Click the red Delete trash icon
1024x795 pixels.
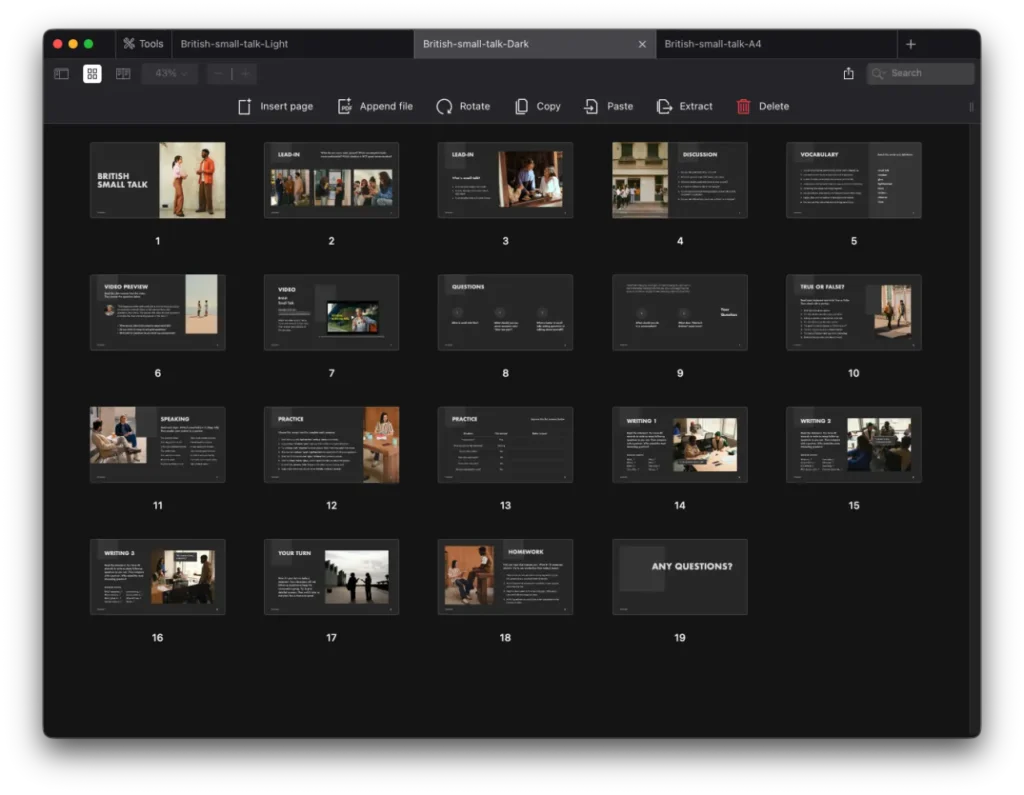click(743, 106)
